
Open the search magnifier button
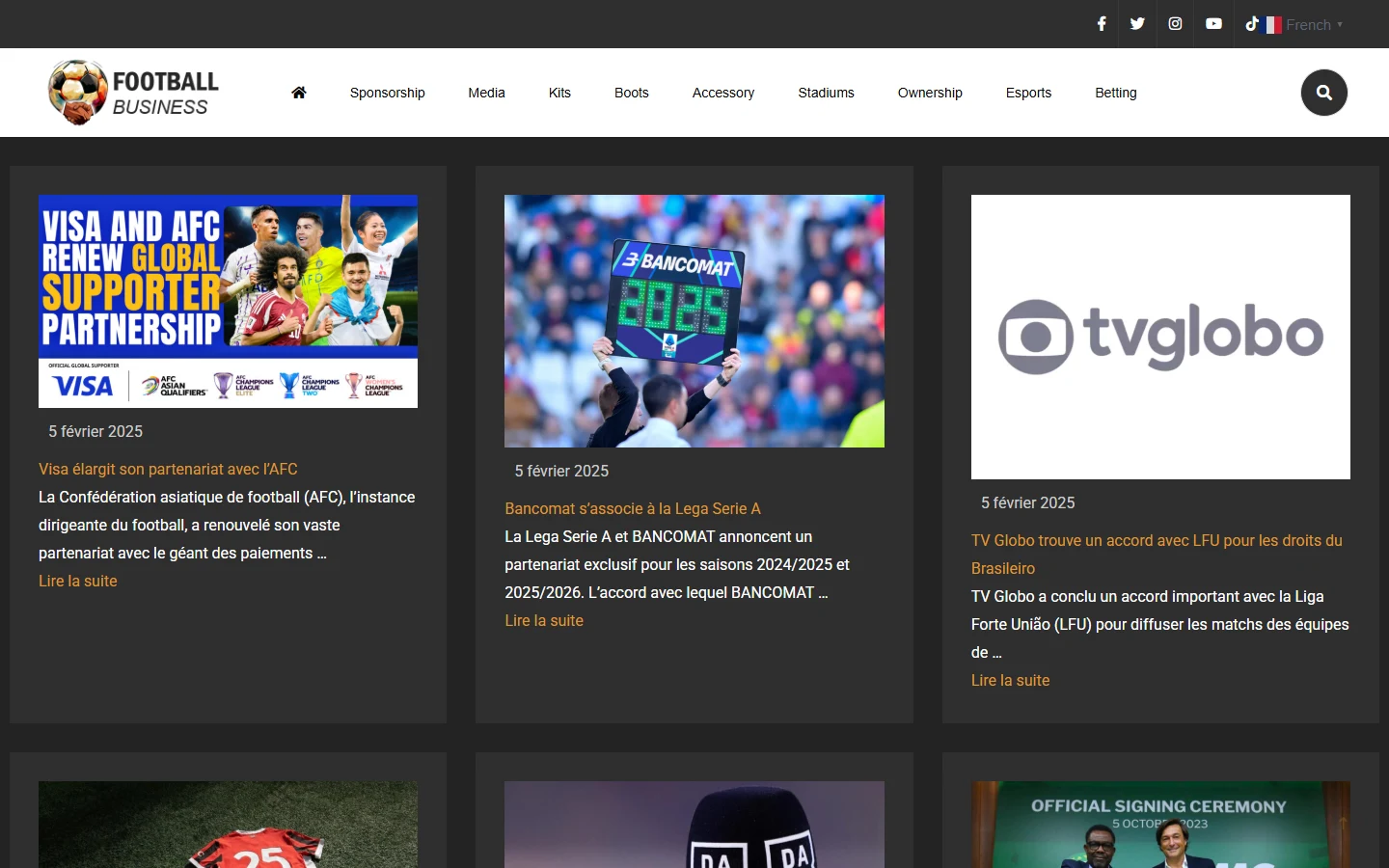[1324, 93]
